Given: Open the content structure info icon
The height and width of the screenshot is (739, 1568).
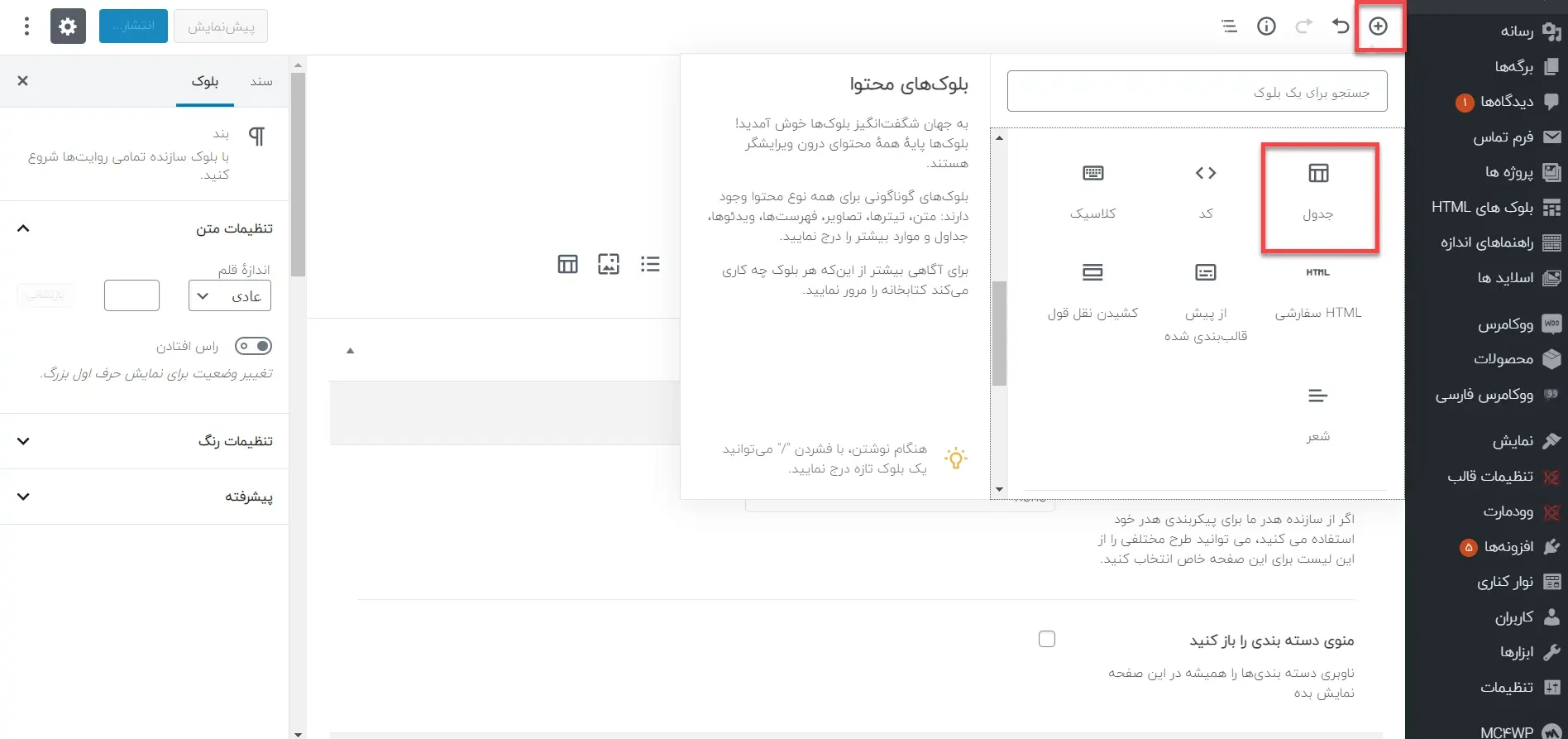Looking at the screenshot, I should click(x=1266, y=26).
